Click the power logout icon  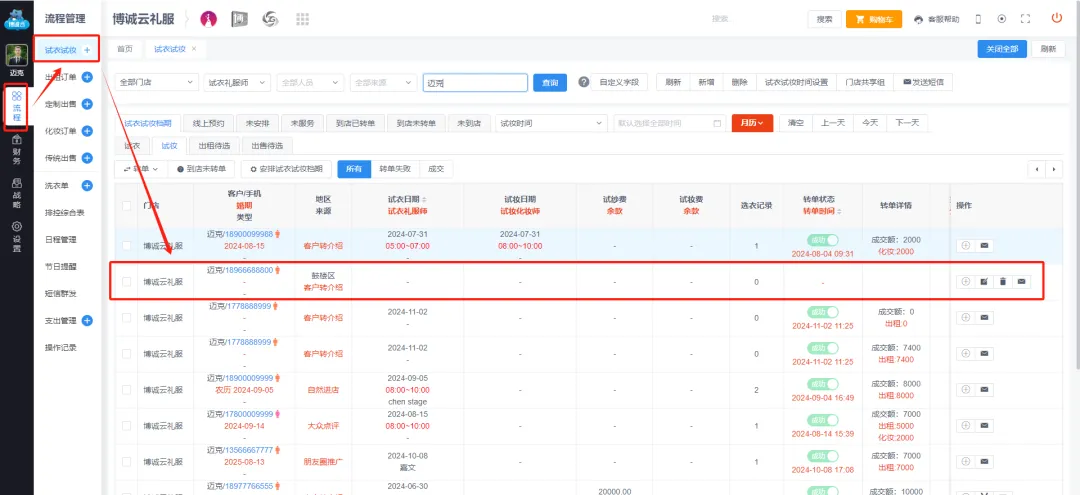[1056, 18]
